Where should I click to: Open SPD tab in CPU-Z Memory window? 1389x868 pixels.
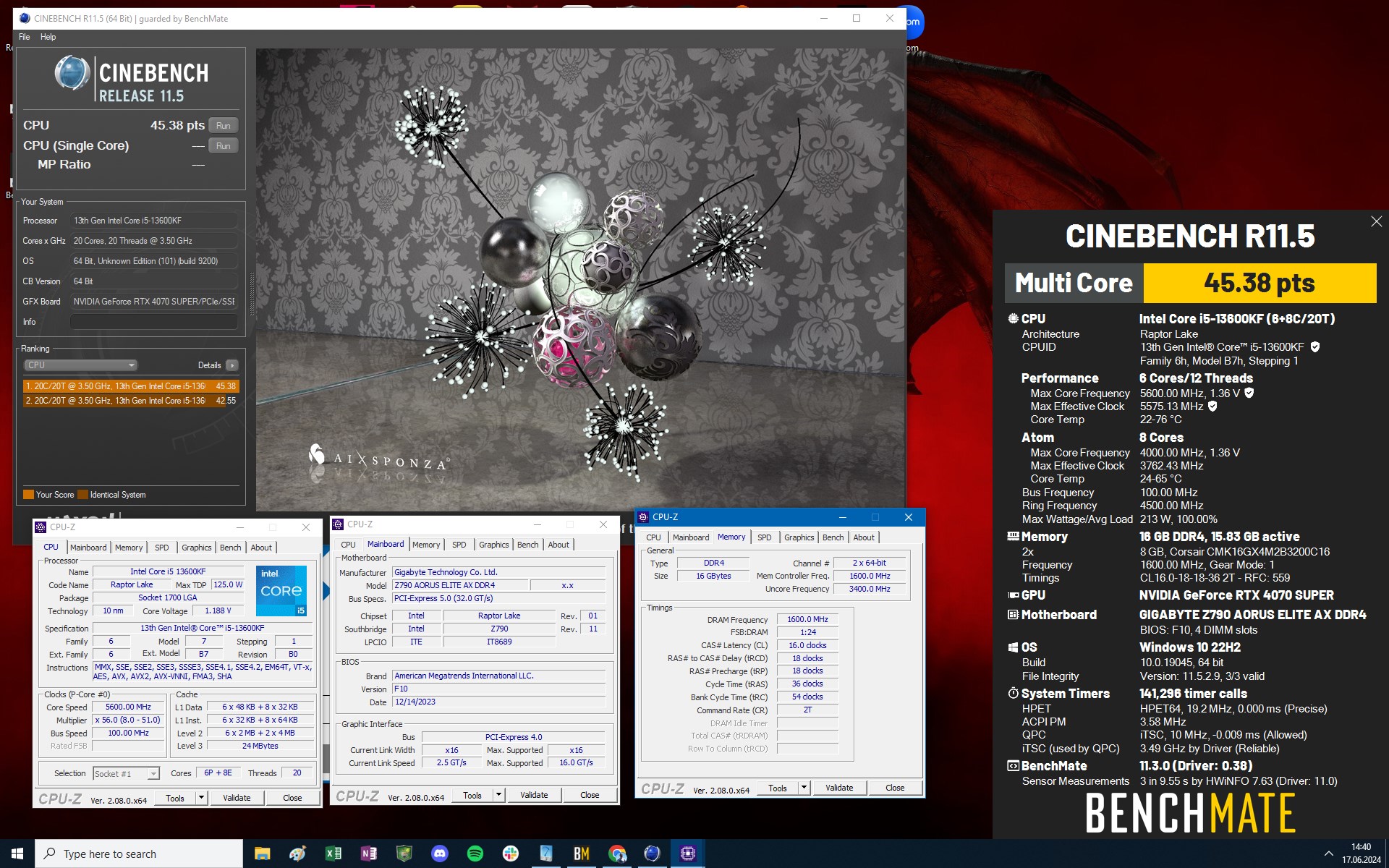tap(764, 537)
